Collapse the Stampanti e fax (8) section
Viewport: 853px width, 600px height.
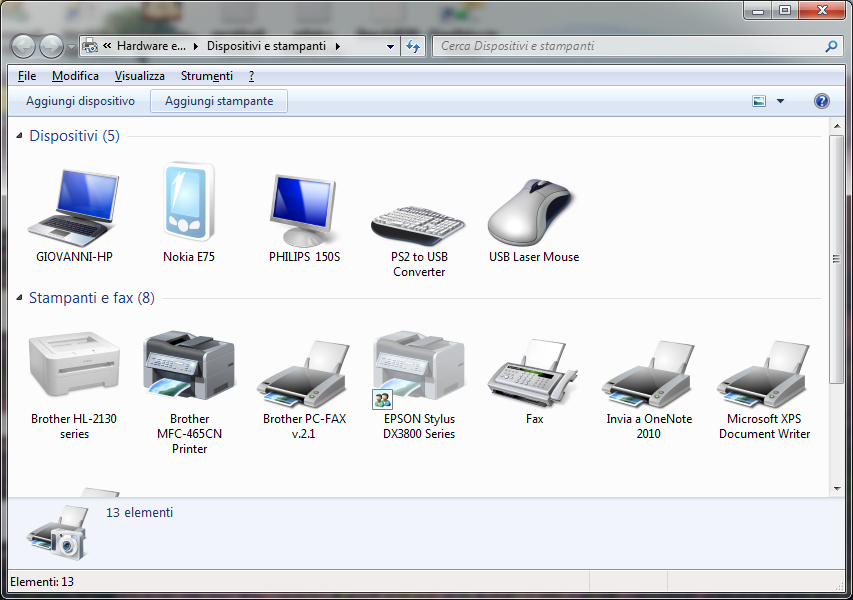(22, 298)
